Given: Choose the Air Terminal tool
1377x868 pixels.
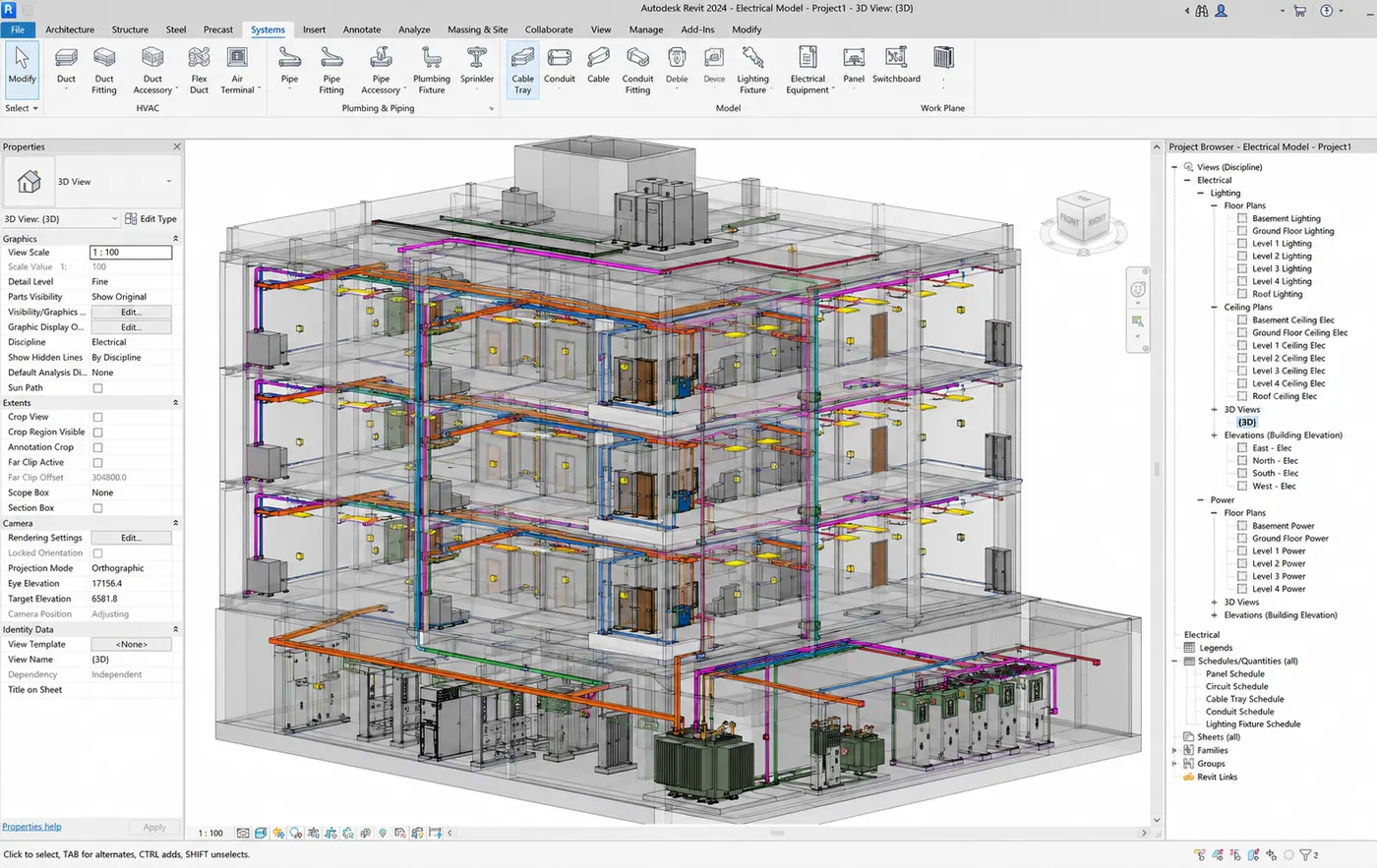Looking at the screenshot, I should click(238, 69).
